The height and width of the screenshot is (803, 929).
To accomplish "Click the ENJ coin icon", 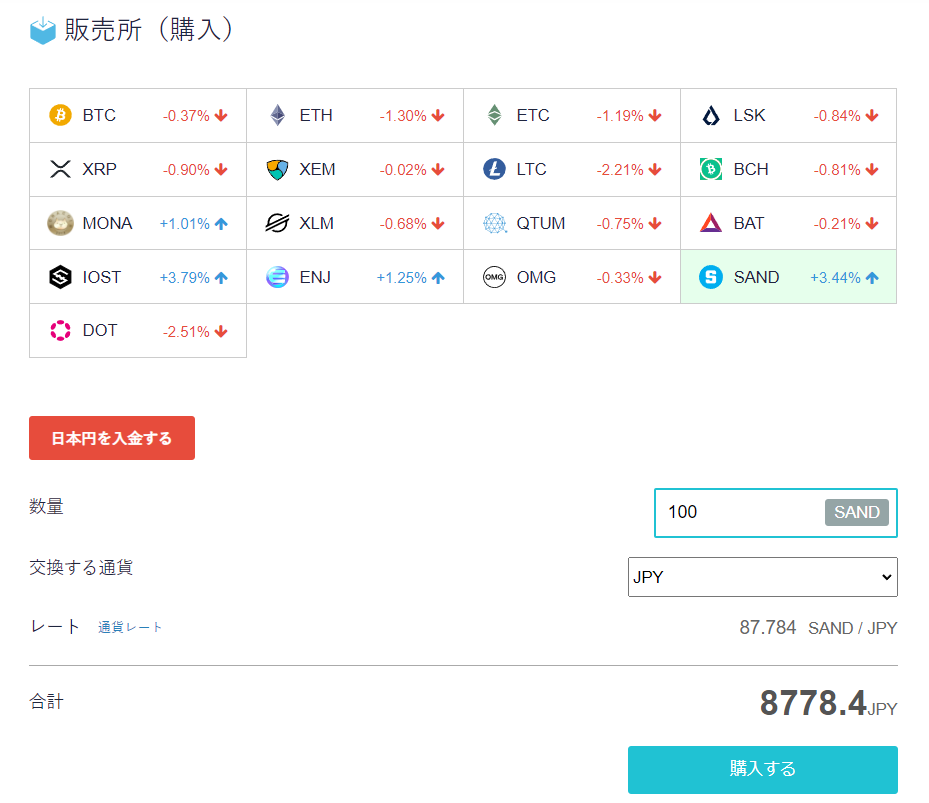I will pyautogui.click(x=278, y=277).
